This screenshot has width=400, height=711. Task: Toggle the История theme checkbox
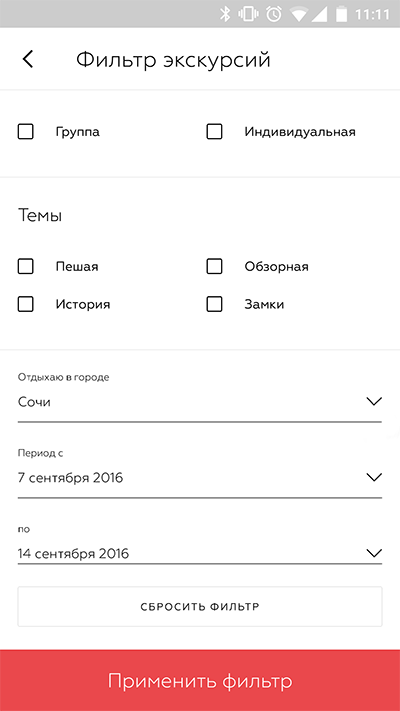click(x=25, y=304)
